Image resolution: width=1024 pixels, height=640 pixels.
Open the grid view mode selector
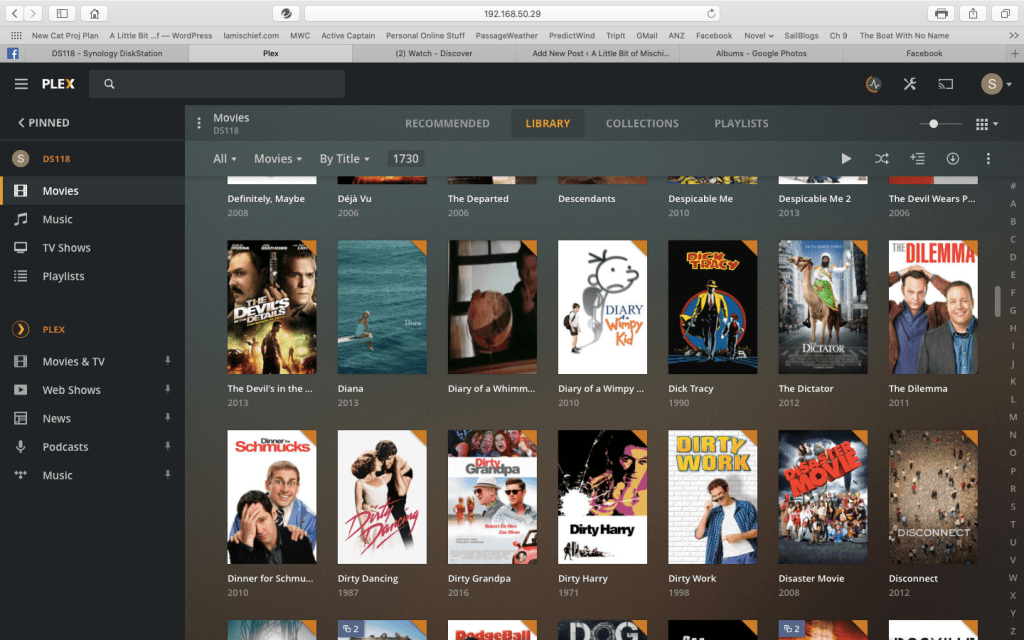986,124
